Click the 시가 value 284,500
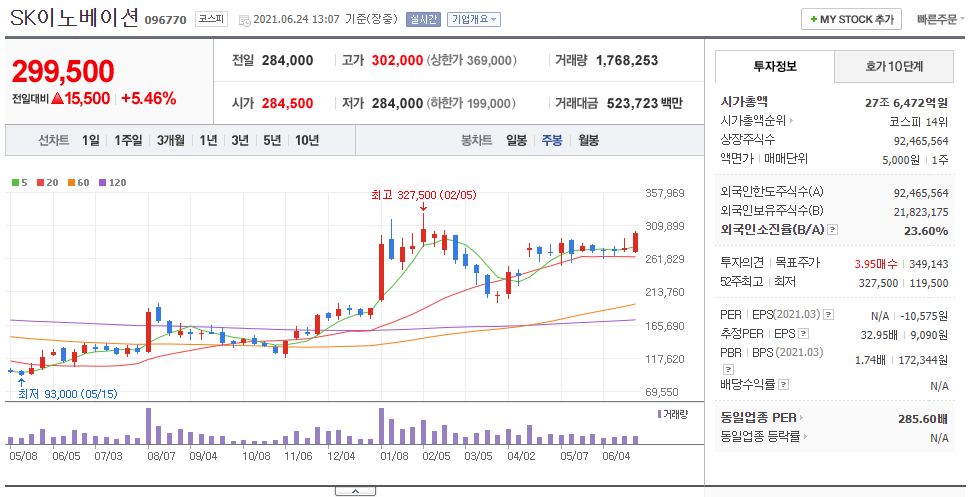The height and width of the screenshot is (497, 976). pyautogui.click(x=288, y=103)
